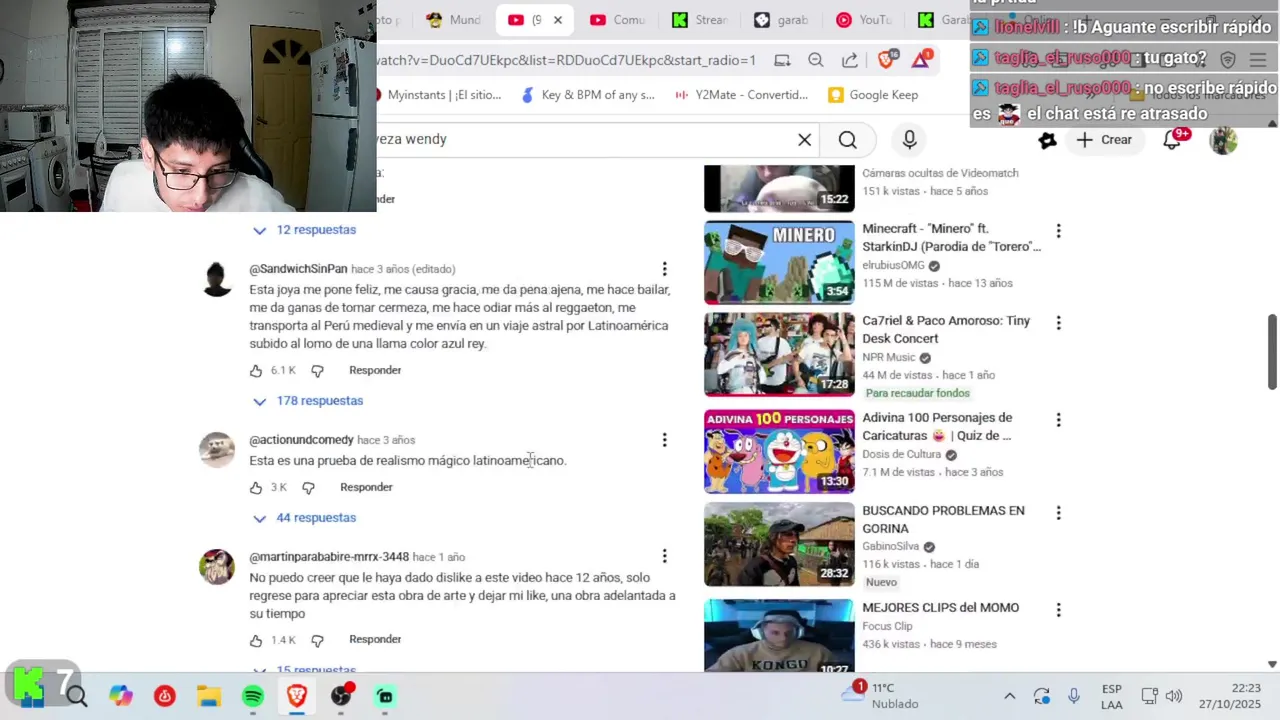Open the weather widget showing 11°C Nublado
The image size is (1280, 720).
click(880, 696)
